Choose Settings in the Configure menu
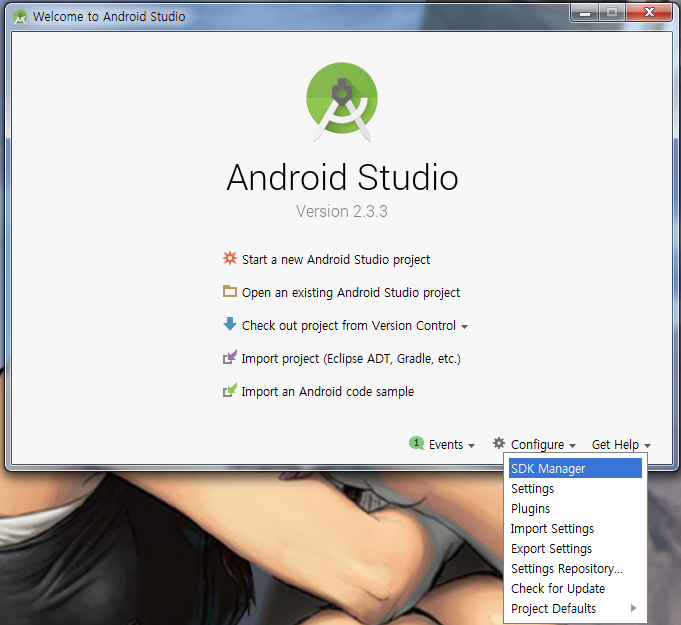Viewport: 681px width, 625px height. tap(575, 488)
